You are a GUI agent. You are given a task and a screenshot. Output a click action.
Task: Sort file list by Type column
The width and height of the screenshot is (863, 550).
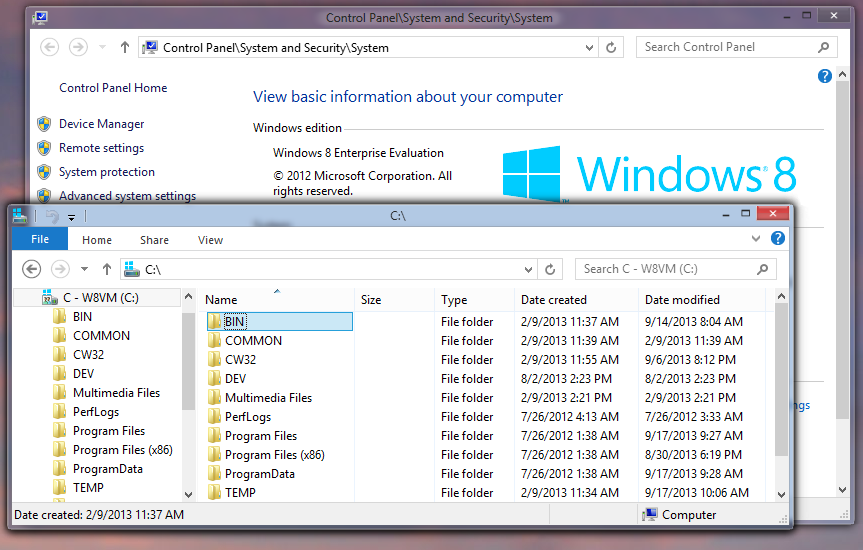click(474, 299)
